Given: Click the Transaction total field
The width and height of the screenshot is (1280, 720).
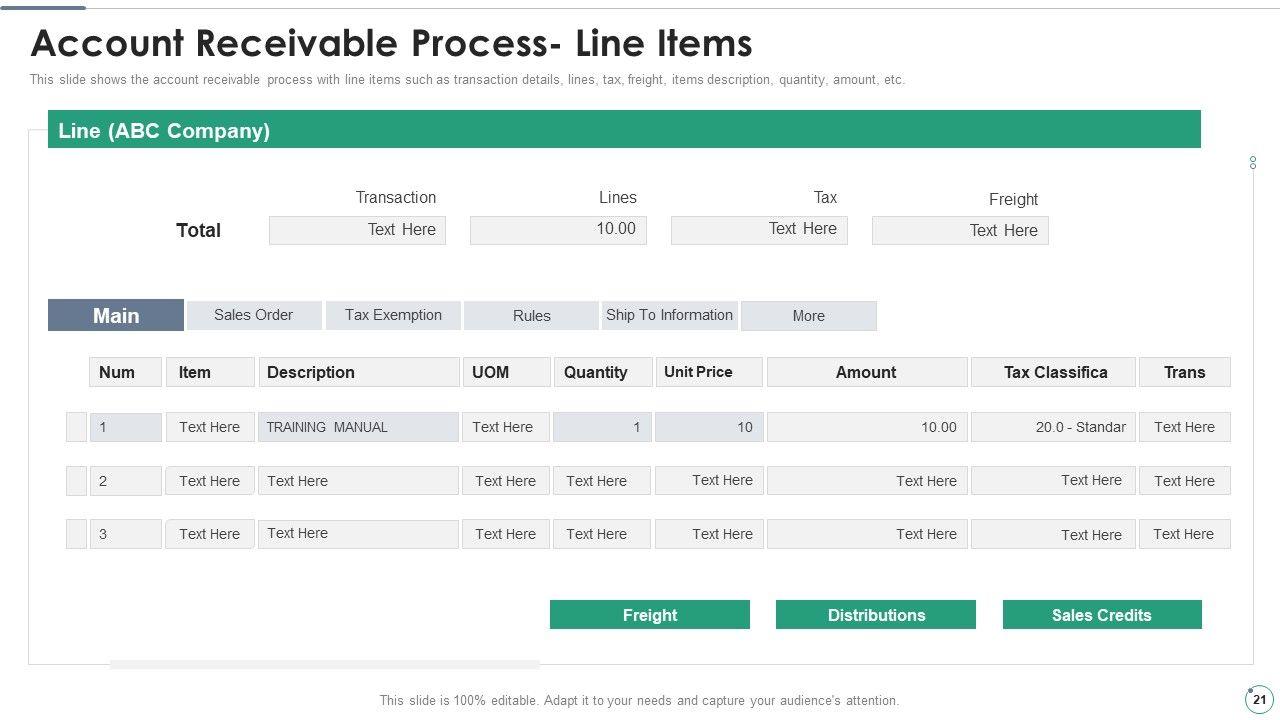Looking at the screenshot, I should tap(357, 230).
